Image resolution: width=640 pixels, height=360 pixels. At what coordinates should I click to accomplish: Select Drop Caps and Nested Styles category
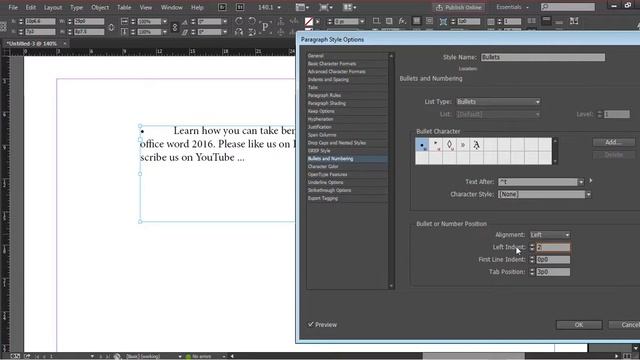[x=337, y=143]
